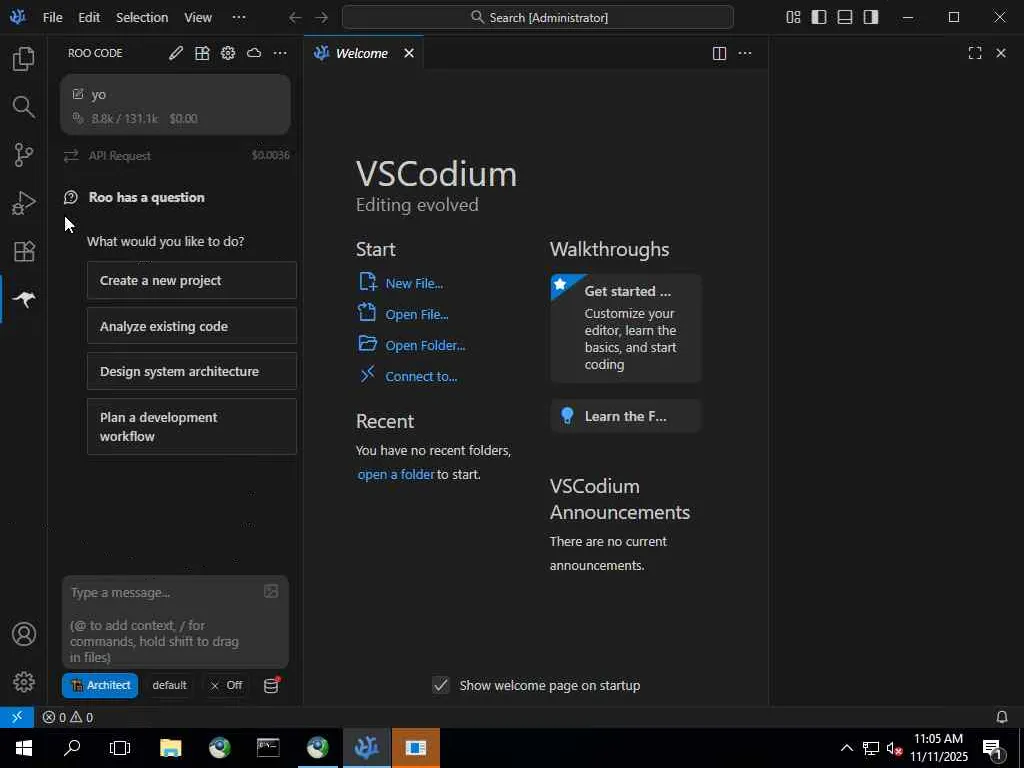Add image to Roo message
1024x768 pixels.
pos(271,592)
